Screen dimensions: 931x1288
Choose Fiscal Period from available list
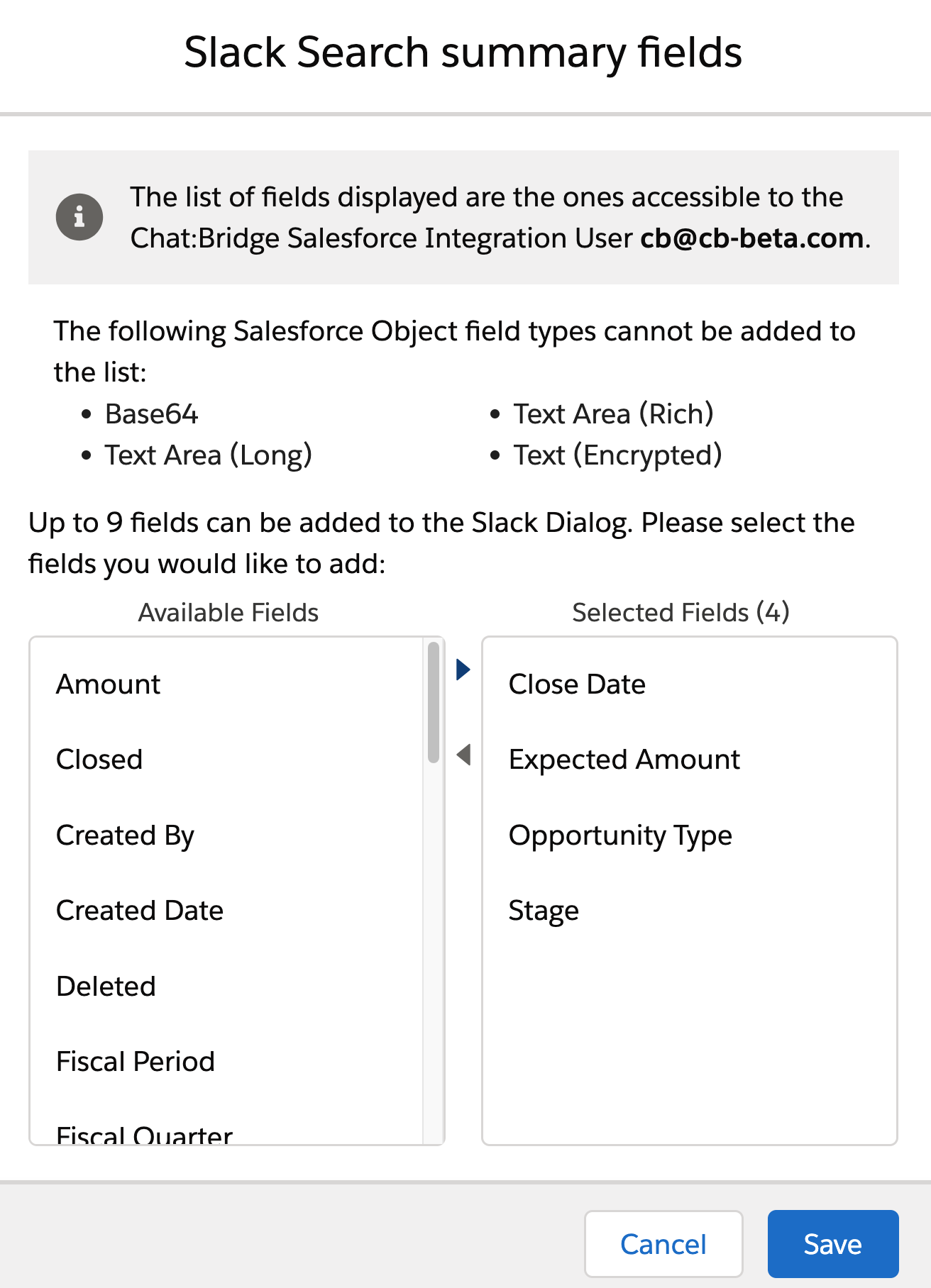tap(136, 1062)
